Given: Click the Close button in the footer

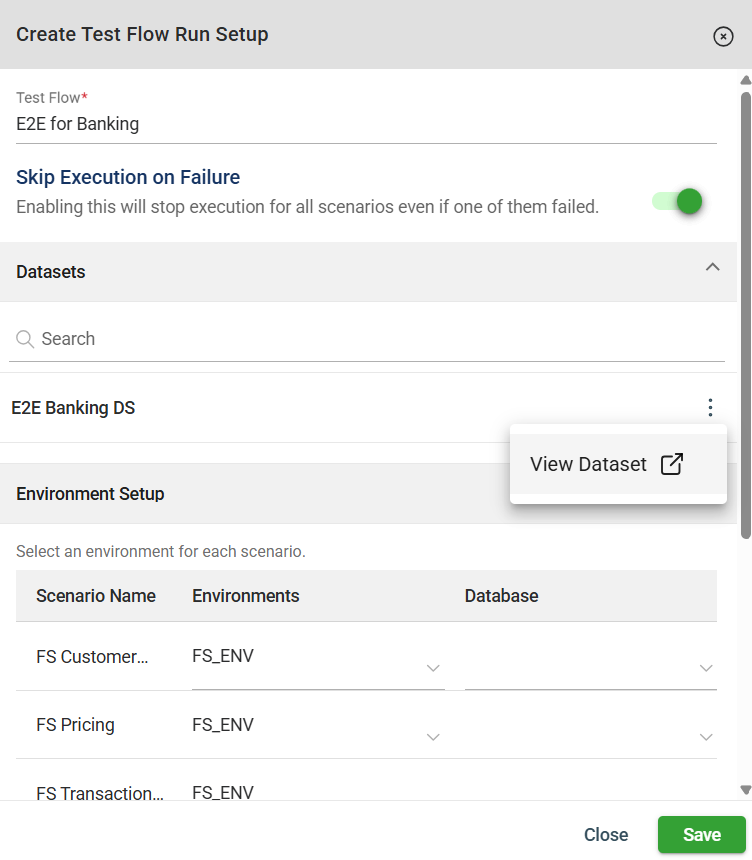Looking at the screenshot, I should 606,835.
